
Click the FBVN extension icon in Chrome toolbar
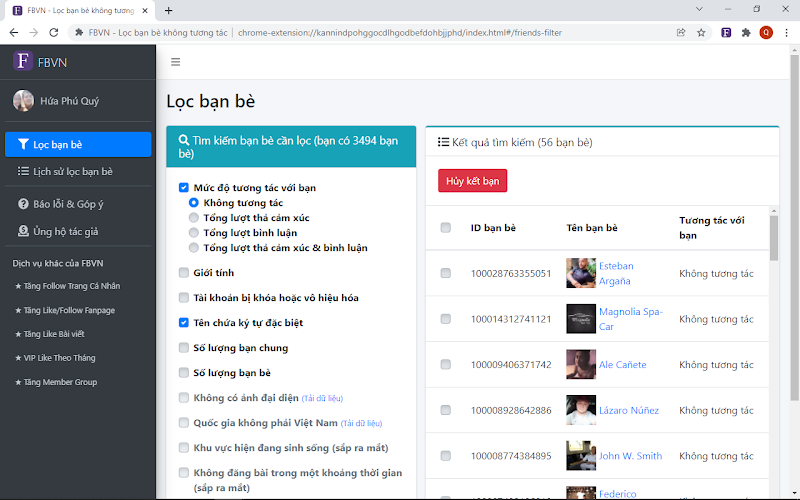(x=726, y=33)
